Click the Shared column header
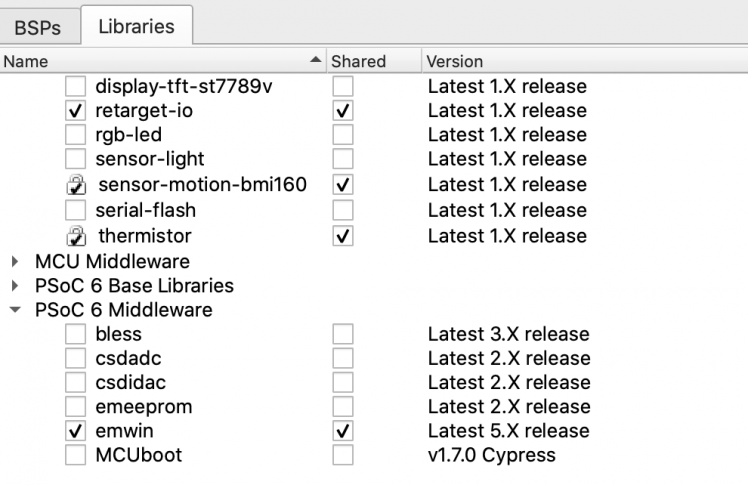This screenshot has width=748, height=485. (x=358, y=61)
